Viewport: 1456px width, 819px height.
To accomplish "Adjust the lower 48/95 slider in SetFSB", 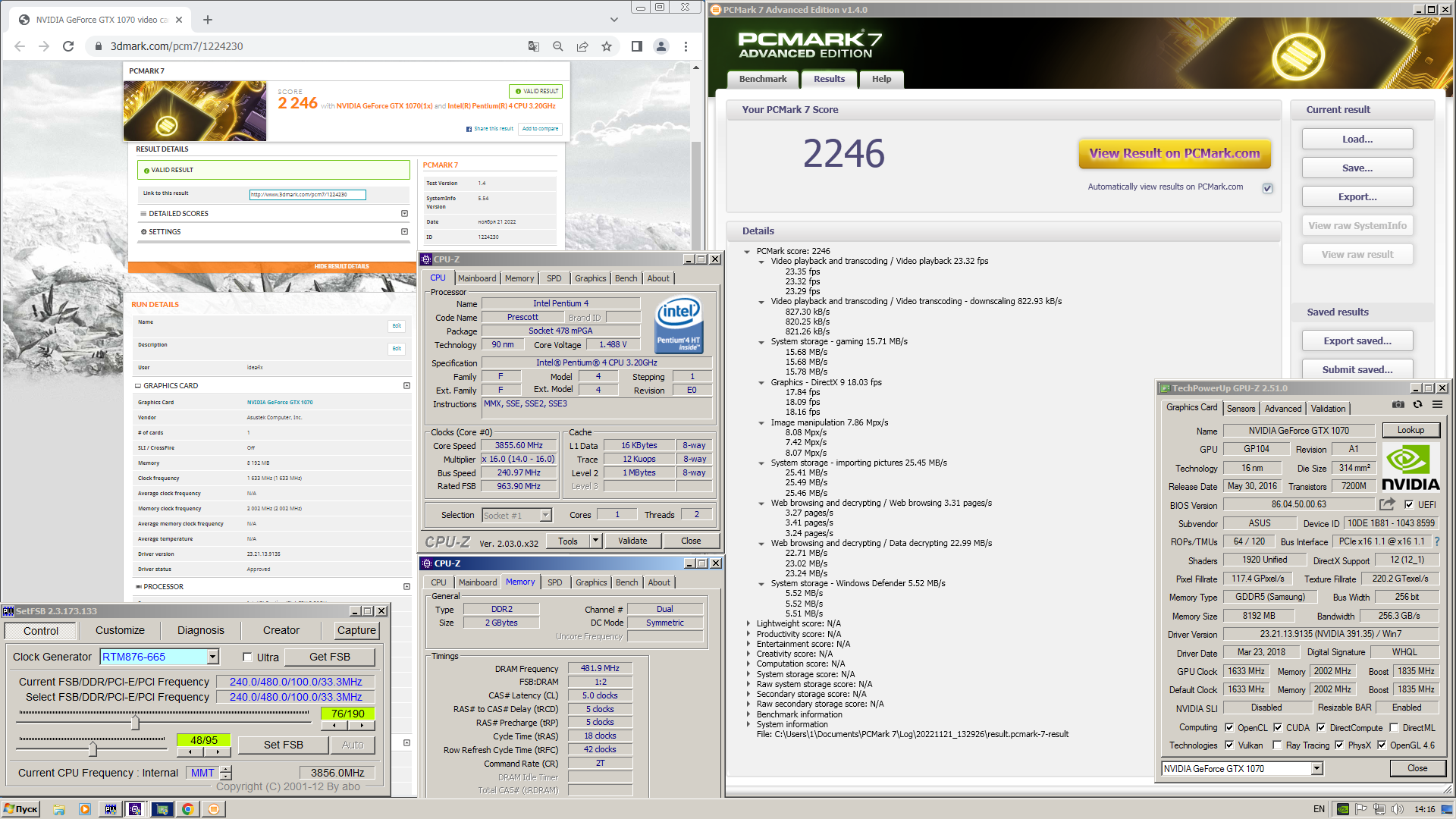I will pos(93,749).
